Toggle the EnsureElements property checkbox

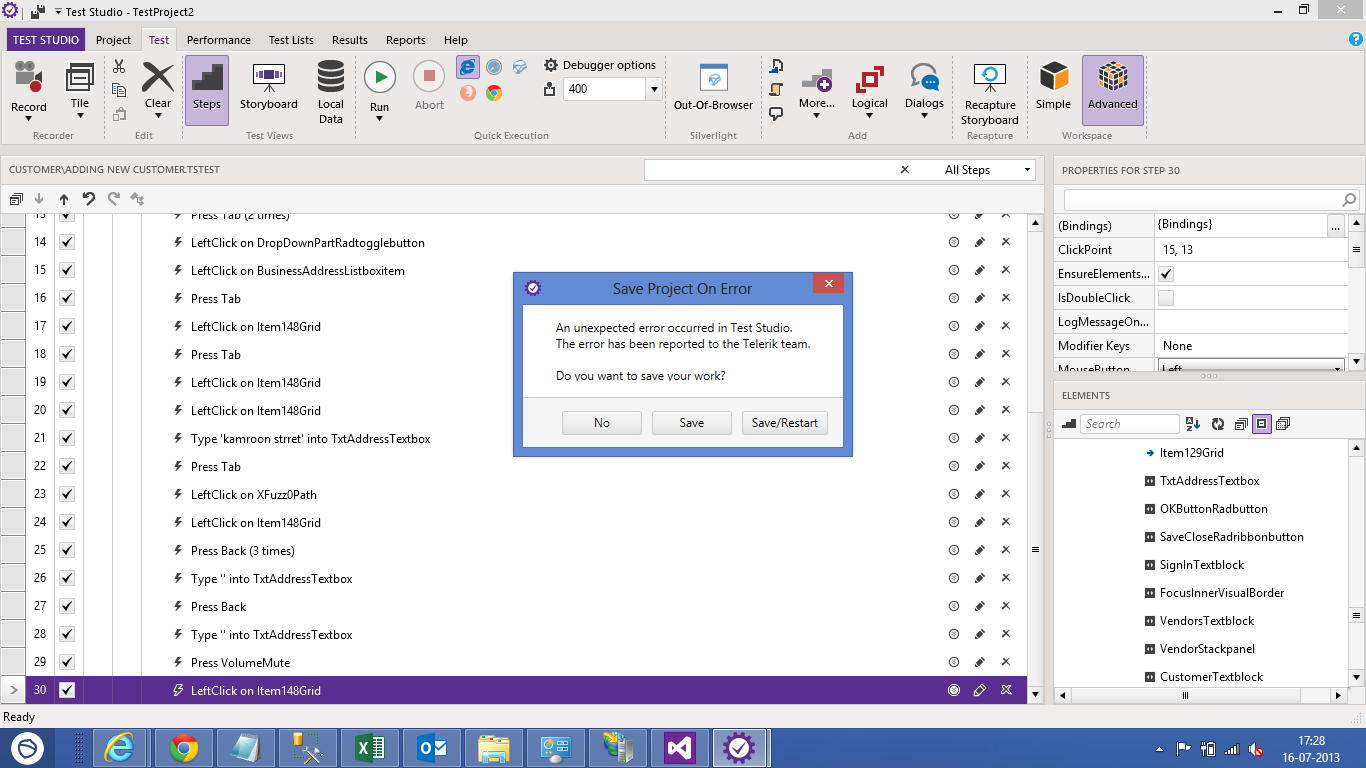point(1166,274)
